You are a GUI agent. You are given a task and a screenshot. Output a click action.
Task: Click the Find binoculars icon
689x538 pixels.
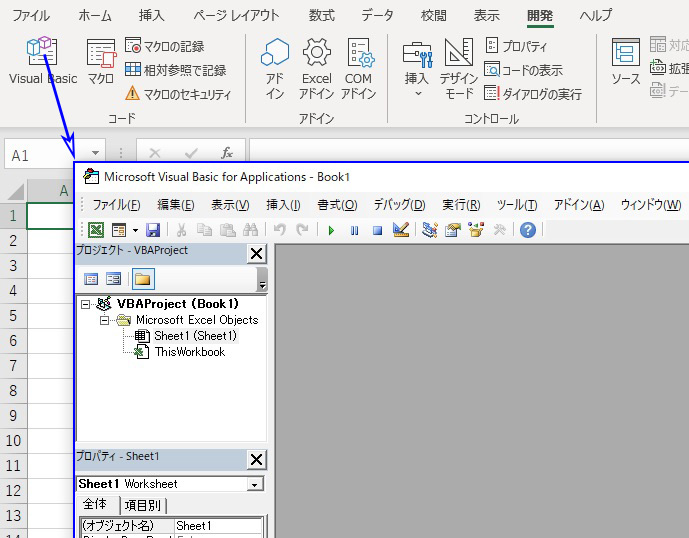pos(250,230)
